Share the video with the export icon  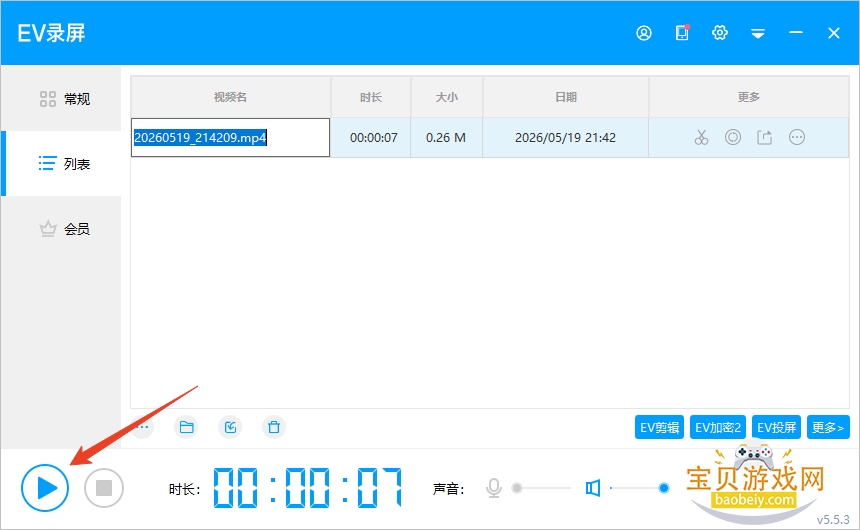pyautogui.click(x=765, y=137)
